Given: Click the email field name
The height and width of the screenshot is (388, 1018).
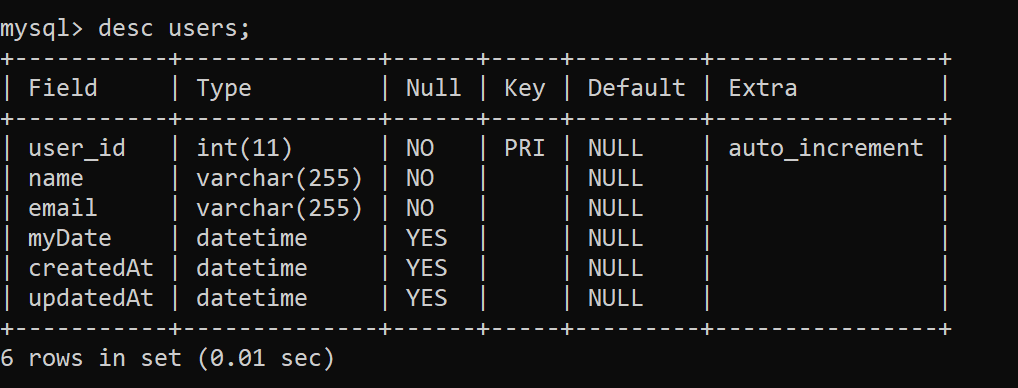Looking at the screenshot, I should click(x=63, y=208).
